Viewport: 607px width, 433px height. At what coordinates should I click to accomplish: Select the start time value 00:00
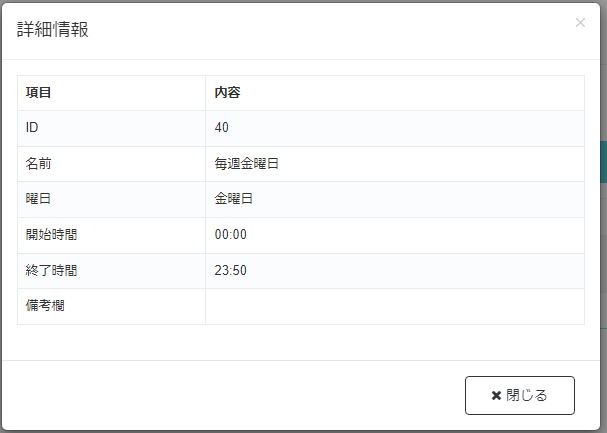[x=230, y=235]
